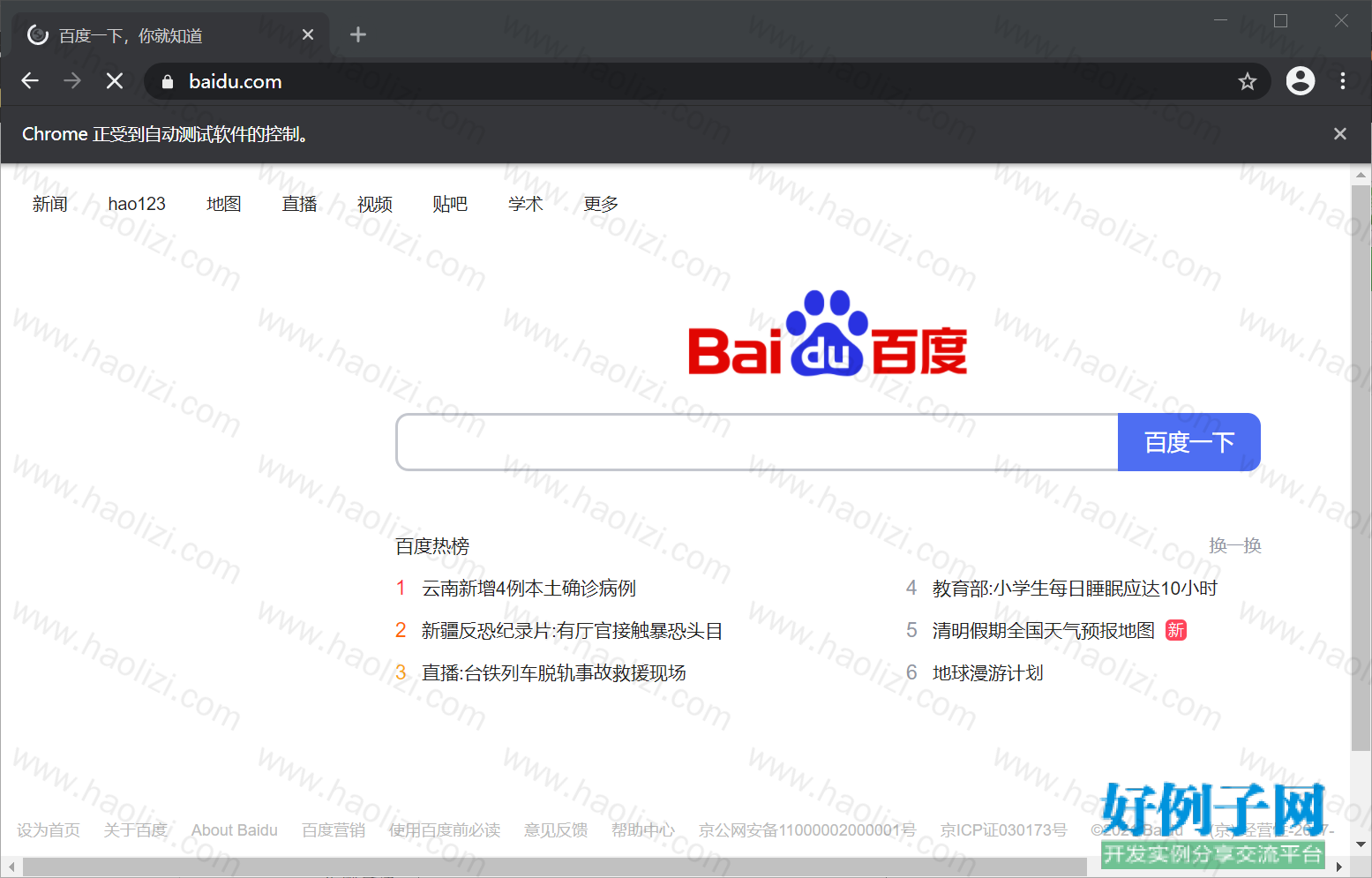The height and width of the screenshot is (878, 1372).
Task: Open the hao123 navigation link
Action: coord(137,204)
